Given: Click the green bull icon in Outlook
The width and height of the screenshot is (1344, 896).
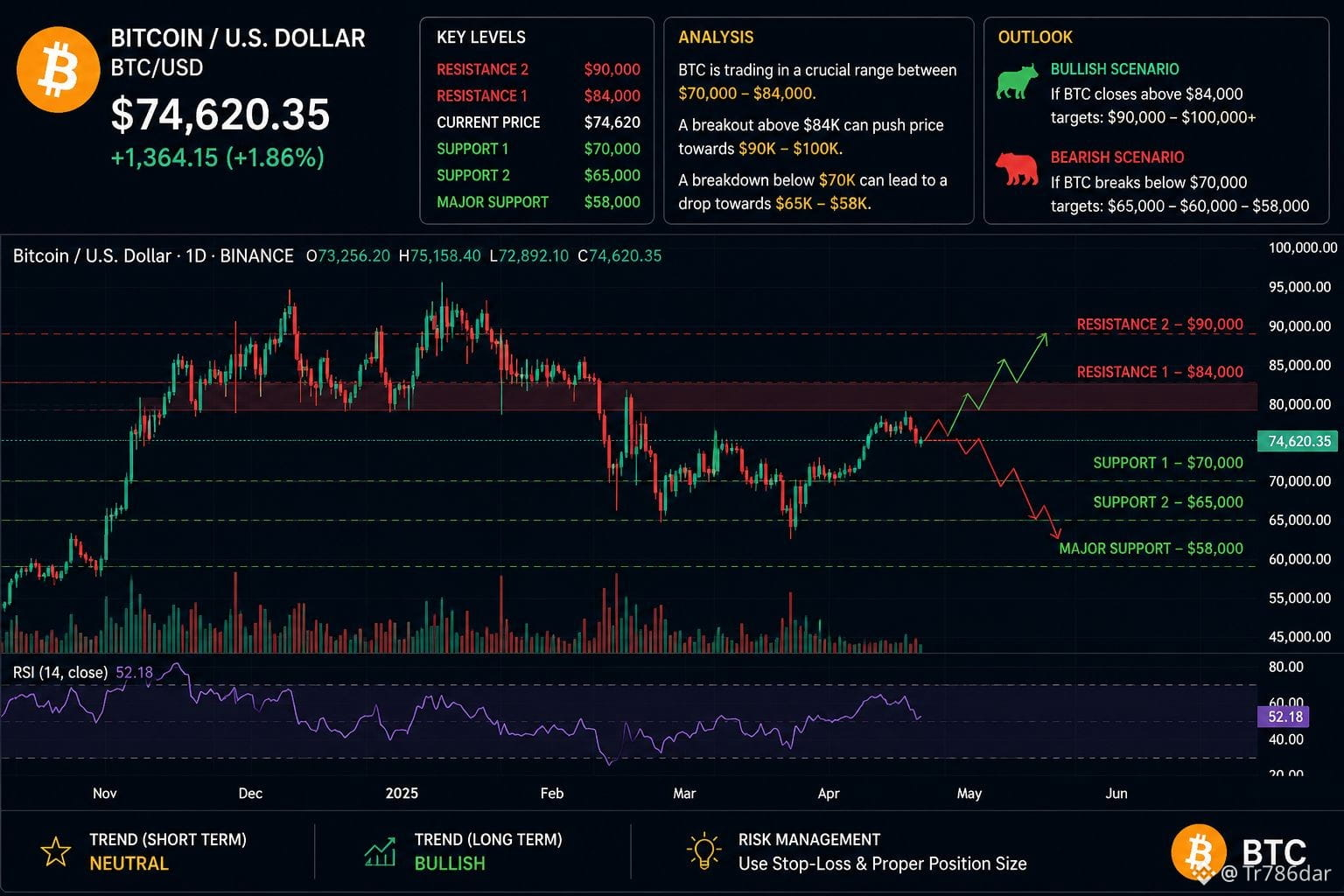Looking at the screenshot, I should pos(1017,82).
